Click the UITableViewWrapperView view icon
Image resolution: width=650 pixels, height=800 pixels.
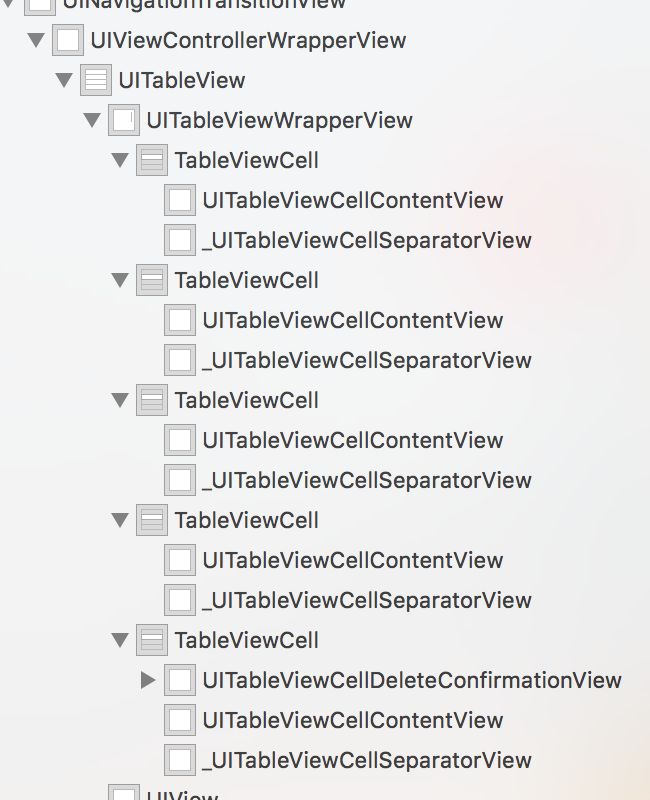click(x=124, y=120)
